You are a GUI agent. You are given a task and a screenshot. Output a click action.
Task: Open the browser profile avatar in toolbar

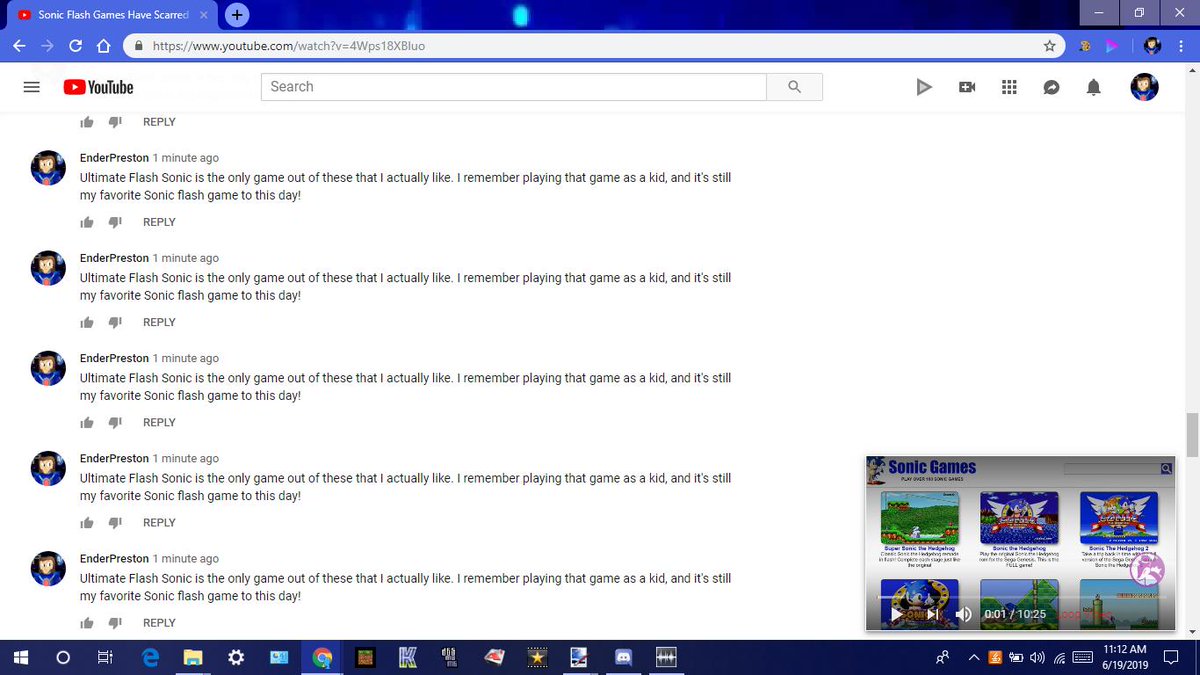1152,46
